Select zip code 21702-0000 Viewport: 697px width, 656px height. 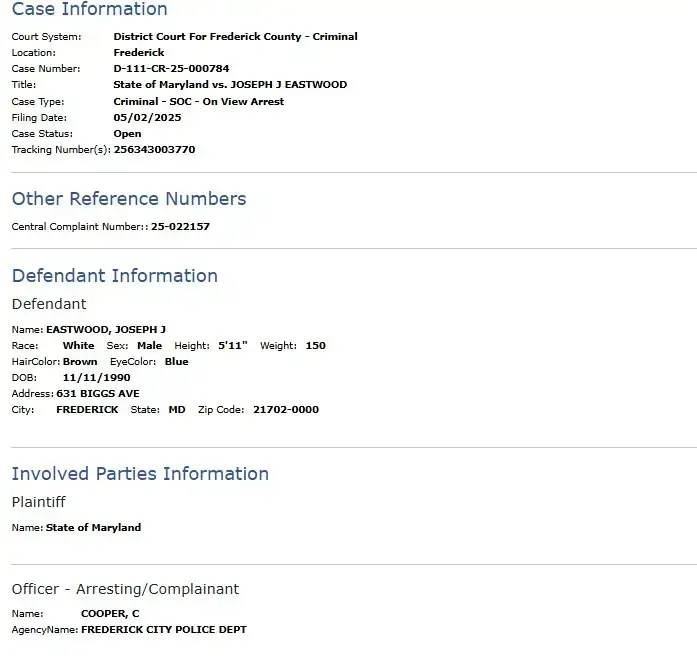pyautogui.click(x=286, y=409)
